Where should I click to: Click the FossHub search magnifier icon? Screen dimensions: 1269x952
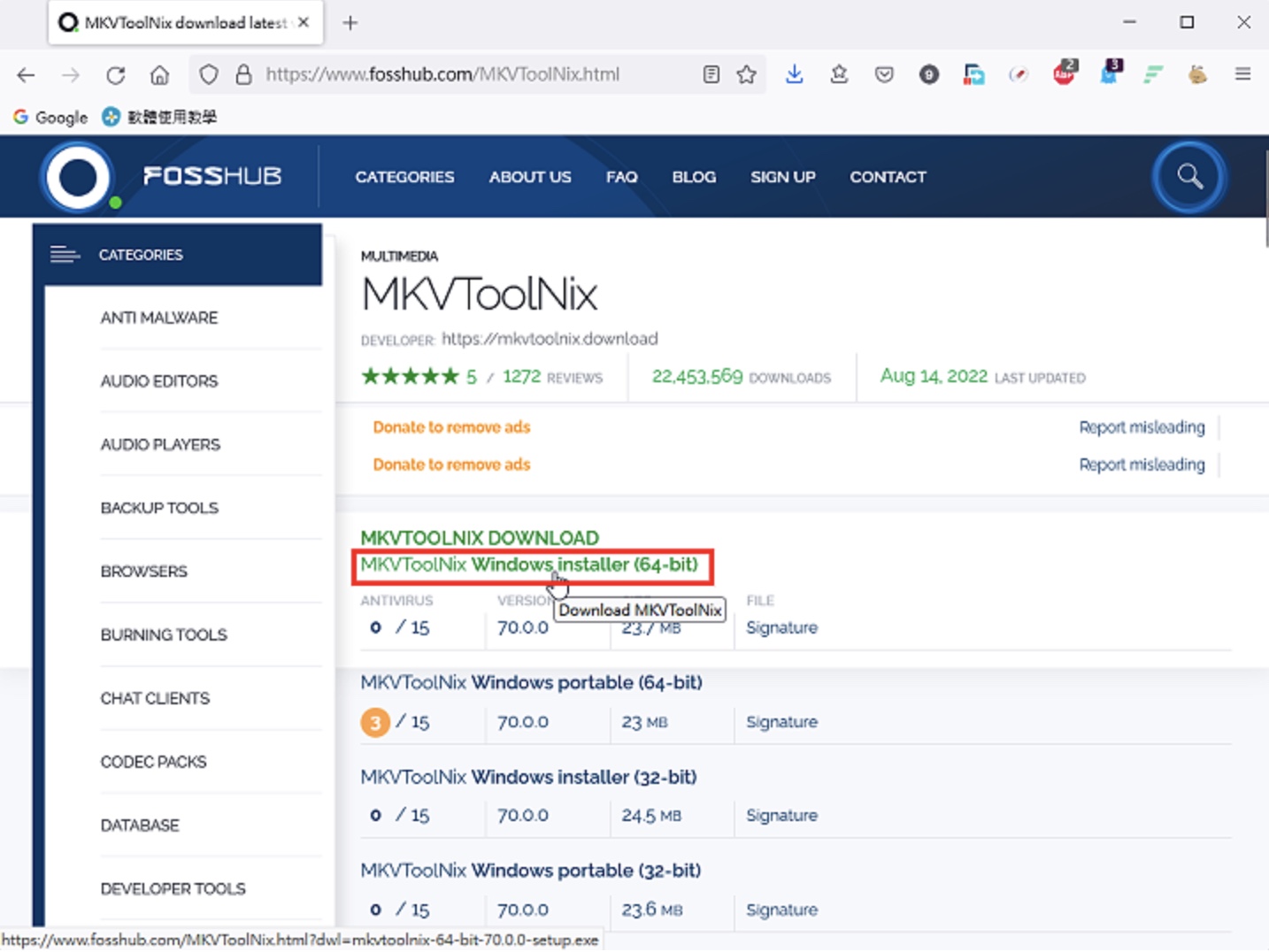coord(1189,177)
